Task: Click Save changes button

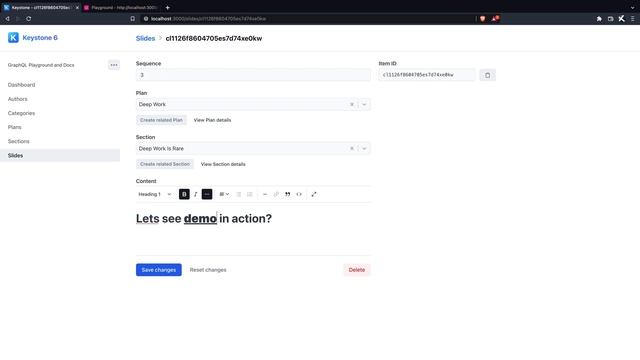Action: point(159,270)
